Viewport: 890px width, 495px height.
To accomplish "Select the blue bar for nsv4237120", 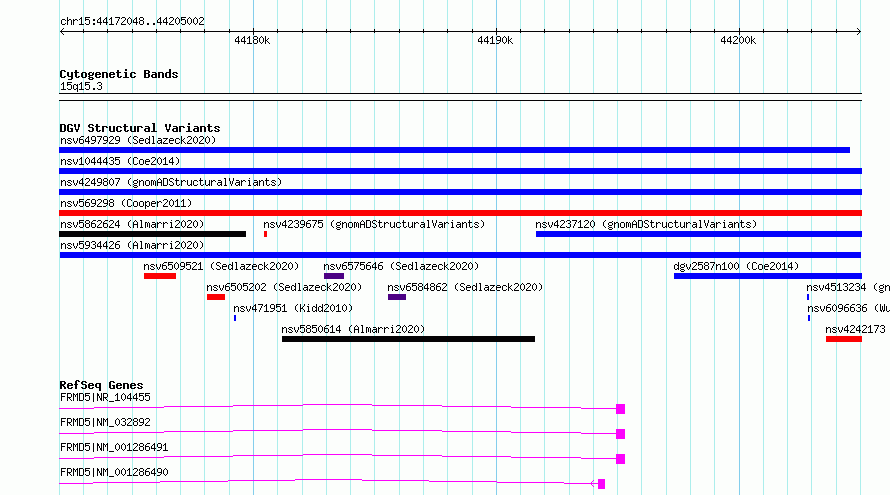I will pos(699,234).
